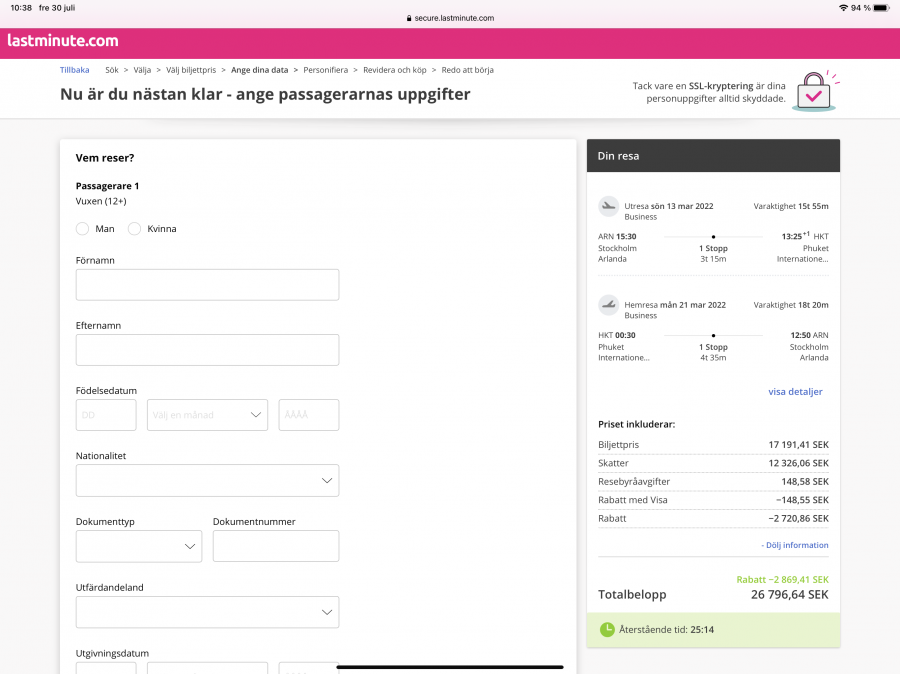900x674 pixels.
Task: Click the green remaining time clock icon
Action: tap(607, 630)
